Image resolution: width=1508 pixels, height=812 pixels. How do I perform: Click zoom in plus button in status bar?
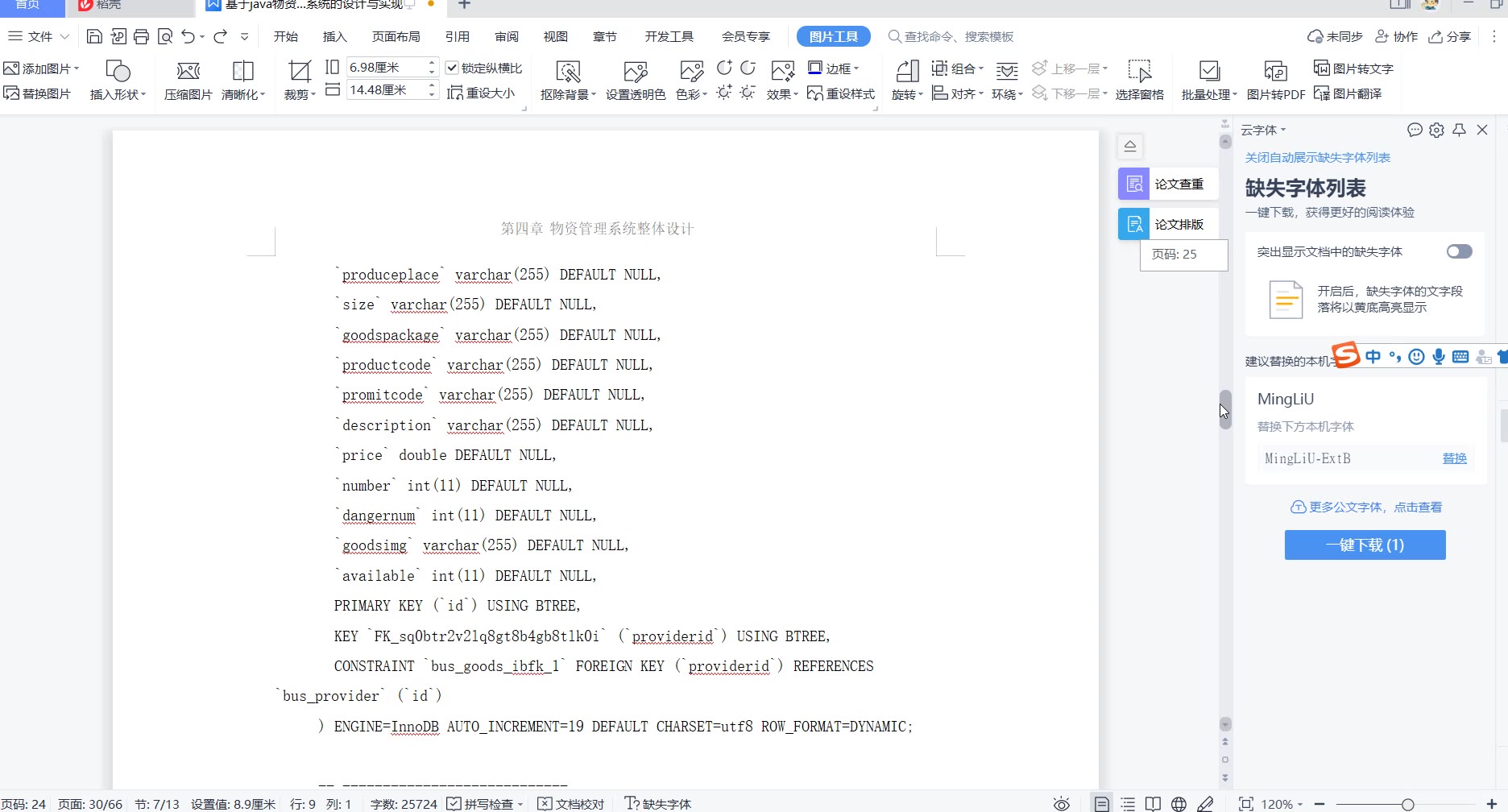(x=1491, y=804)
